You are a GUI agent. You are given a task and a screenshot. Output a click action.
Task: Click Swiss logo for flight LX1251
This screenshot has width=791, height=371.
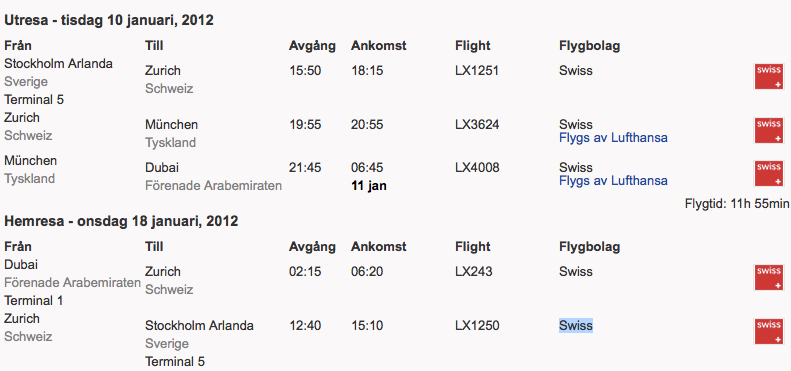coord(769,77)
